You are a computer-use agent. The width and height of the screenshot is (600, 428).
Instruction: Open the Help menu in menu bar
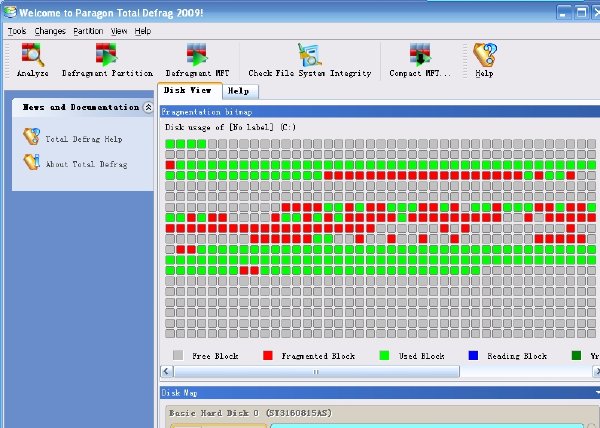pos(143,31)
